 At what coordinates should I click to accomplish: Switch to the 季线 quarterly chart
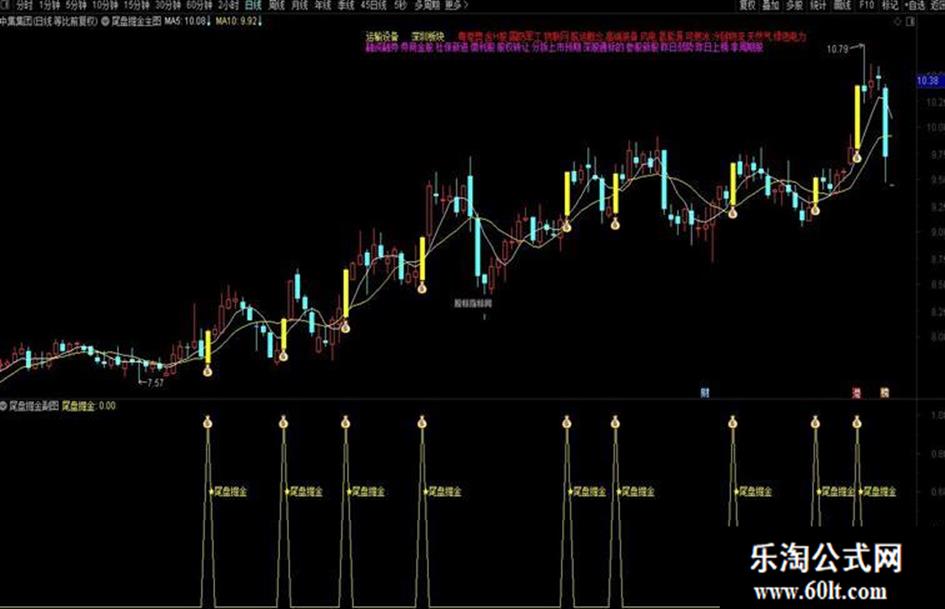click(x=346, y=5)
